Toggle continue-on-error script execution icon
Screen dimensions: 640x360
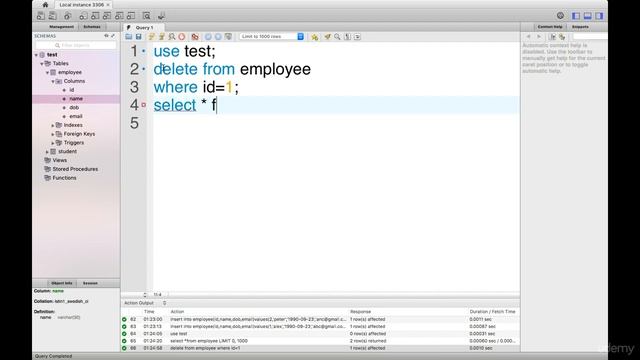(195, 37)
